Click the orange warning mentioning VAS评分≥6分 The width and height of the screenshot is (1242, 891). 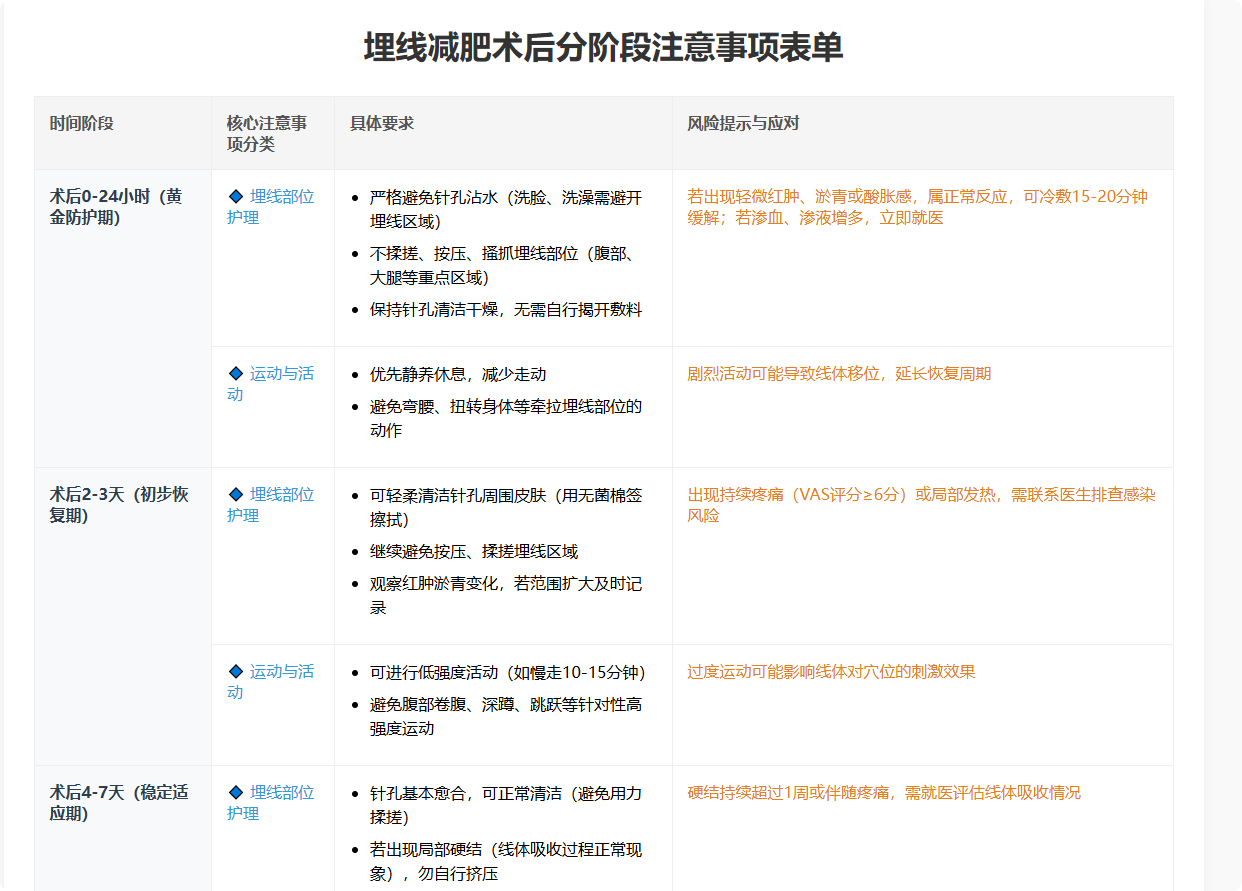(921, 505)
